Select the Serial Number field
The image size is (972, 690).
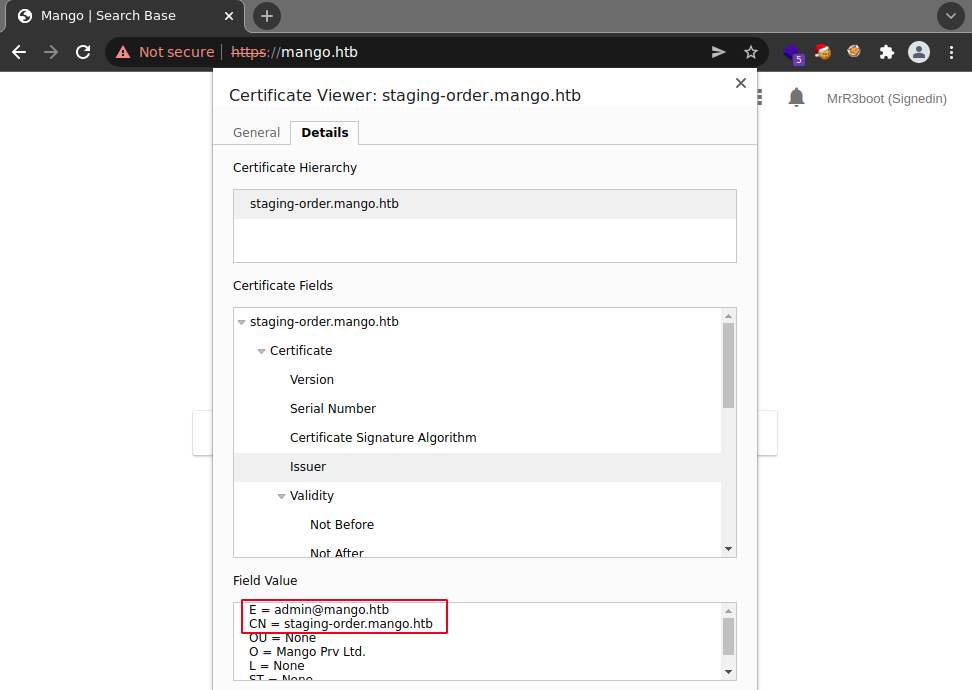(332, 409)
